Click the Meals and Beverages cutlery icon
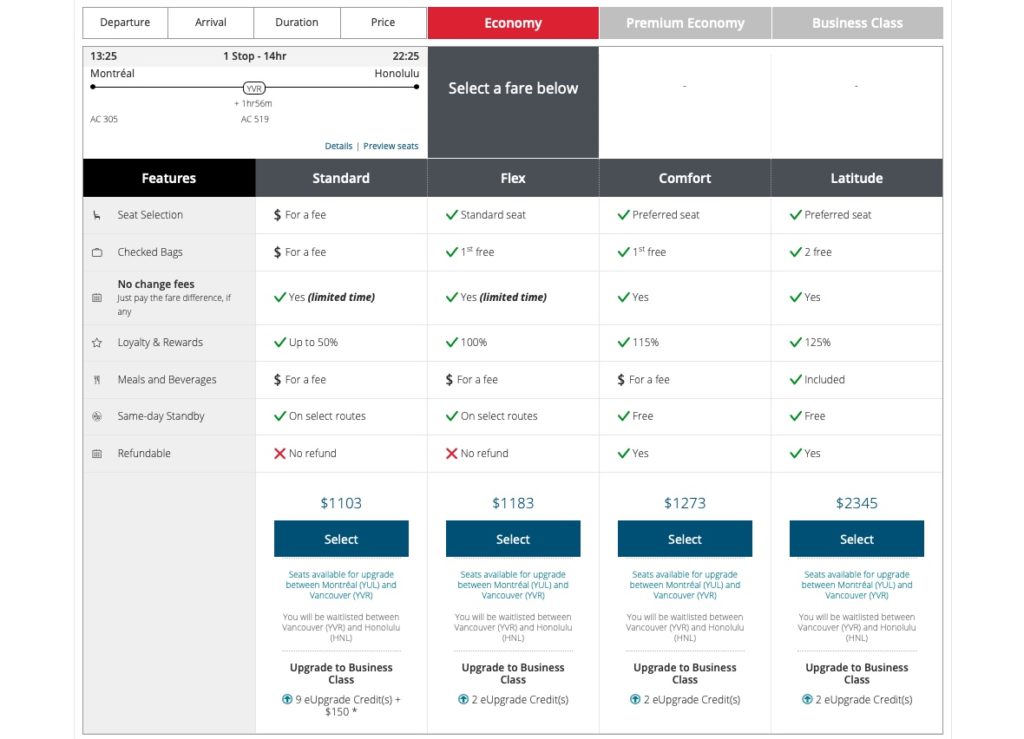 click(x=97, y=380)
